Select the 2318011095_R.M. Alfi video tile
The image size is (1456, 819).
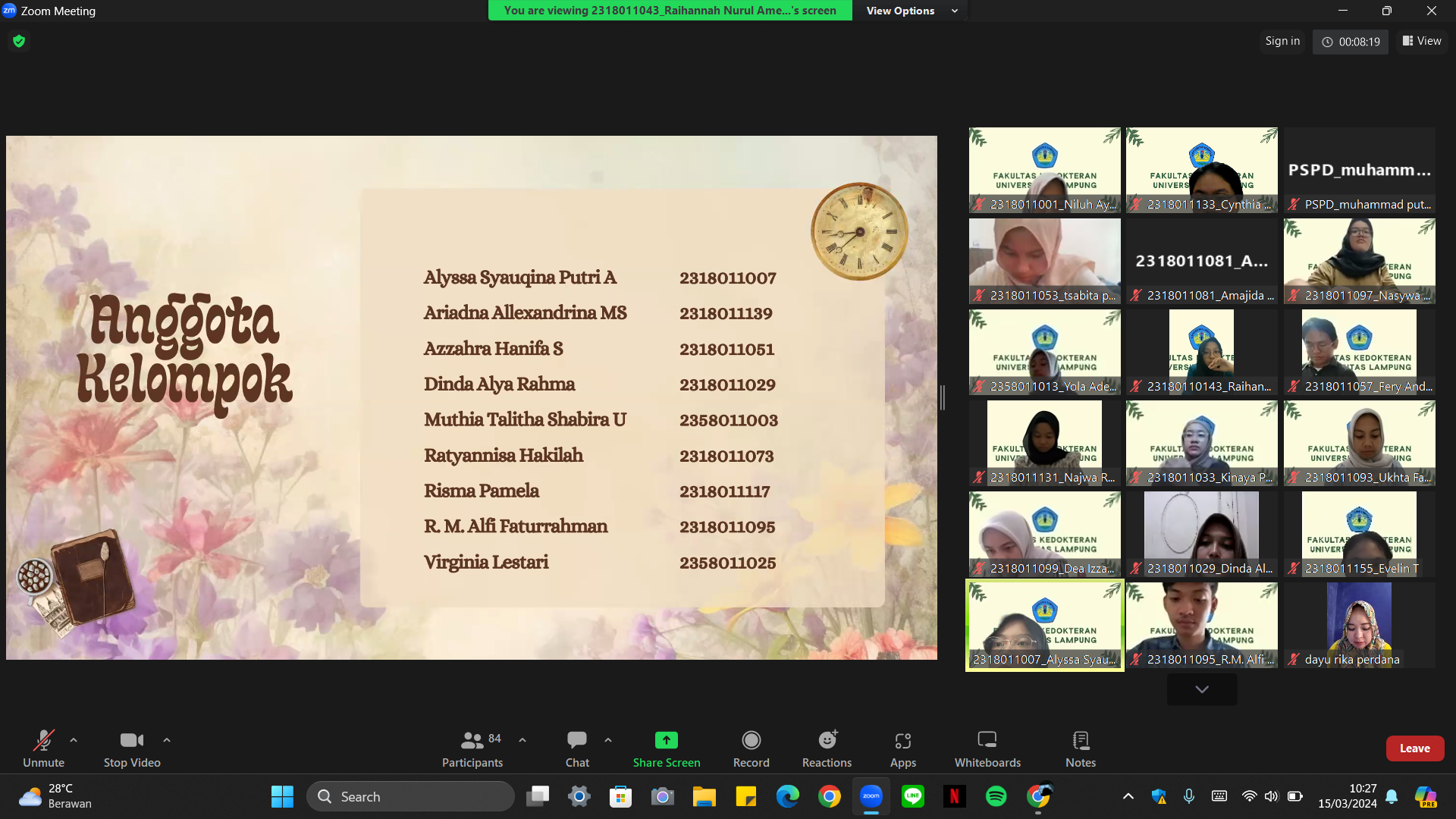coord(1202,625)
